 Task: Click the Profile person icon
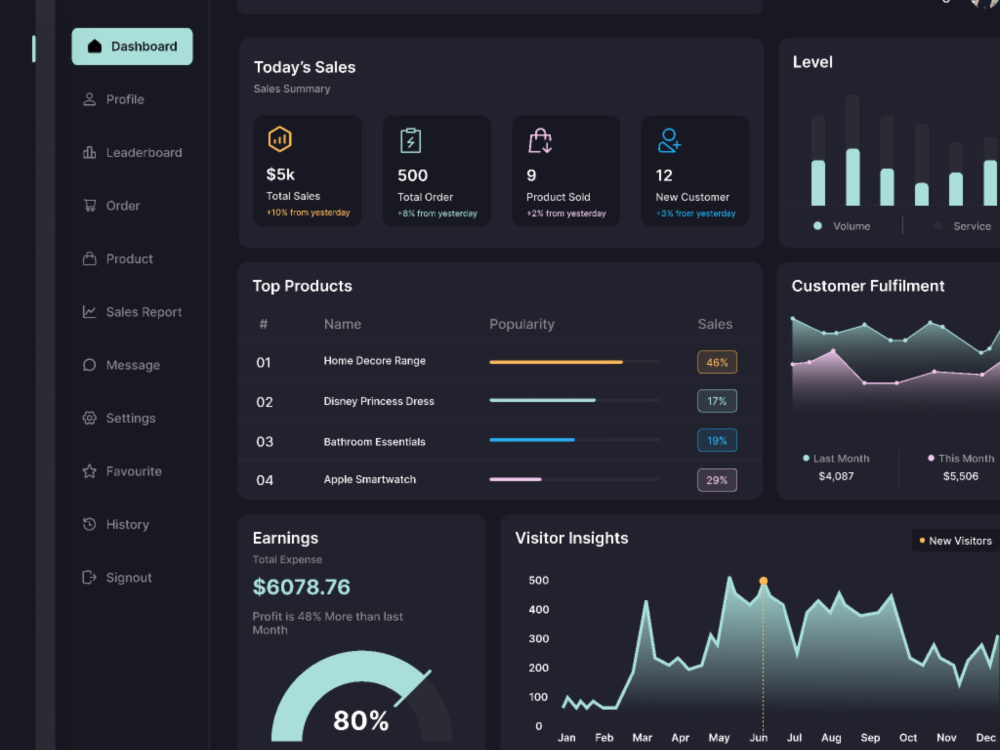coord(89,99)
